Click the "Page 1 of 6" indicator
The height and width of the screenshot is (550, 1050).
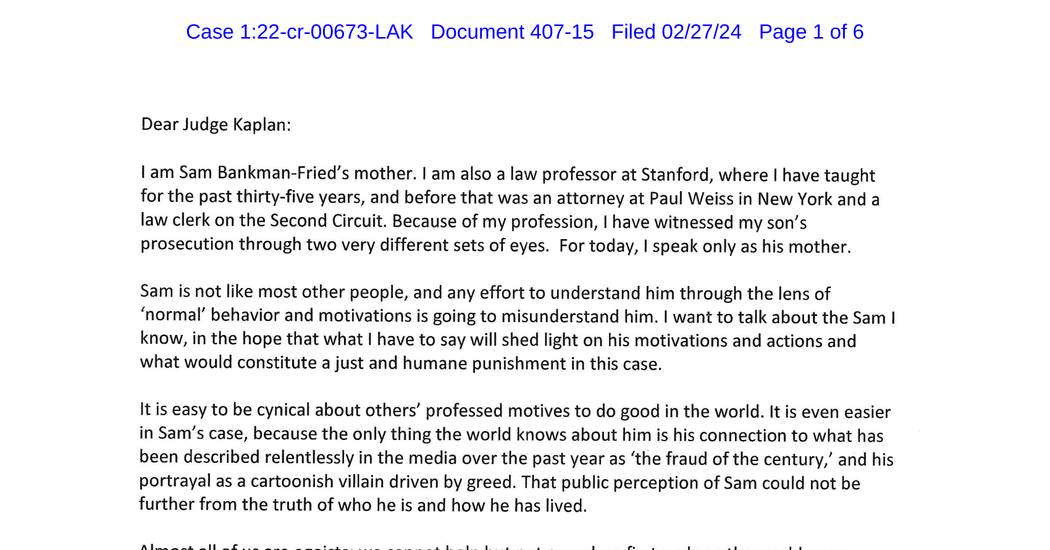click(811, 32)
